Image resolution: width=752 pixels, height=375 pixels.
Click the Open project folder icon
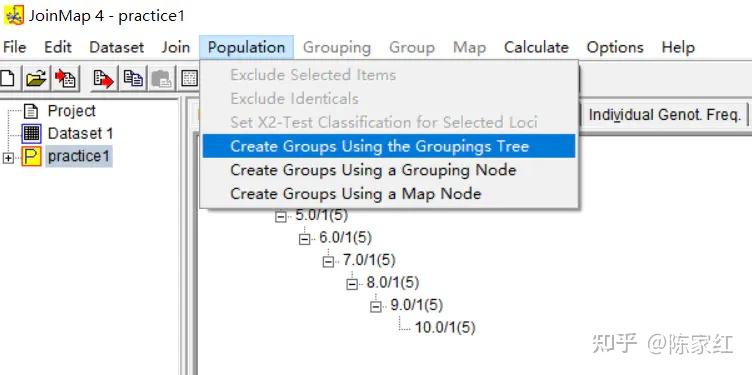click(x=36, y=78)
